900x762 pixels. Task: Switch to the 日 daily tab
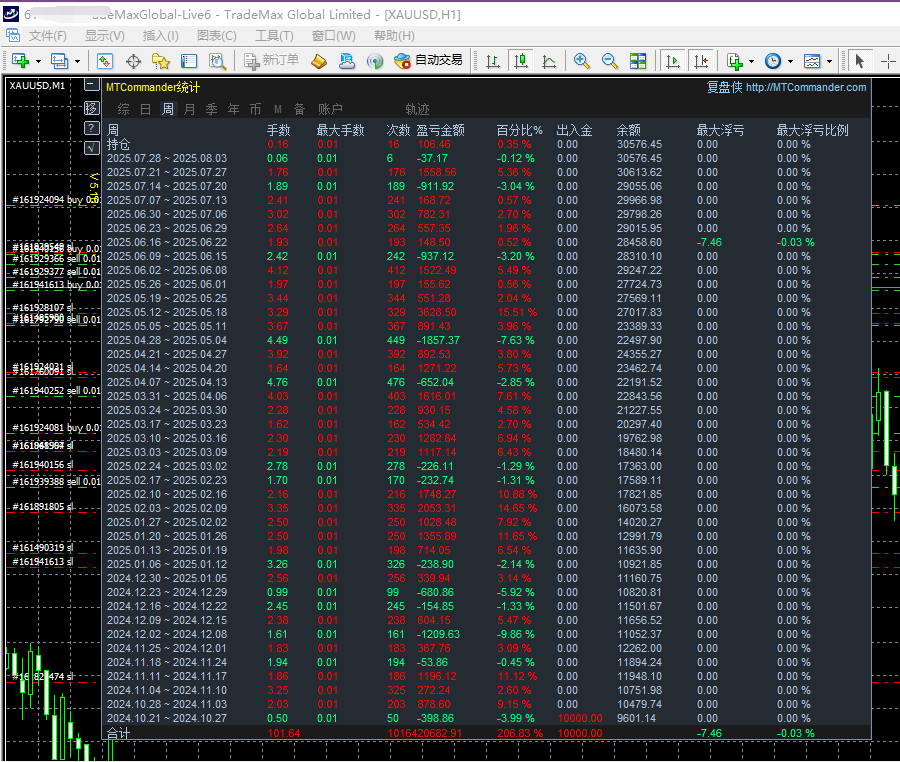[146, 109]
